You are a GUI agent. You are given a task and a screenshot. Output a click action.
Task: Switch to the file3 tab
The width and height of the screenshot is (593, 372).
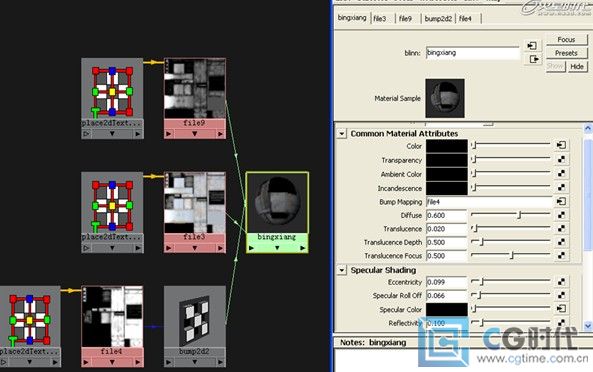pos(380,18)
